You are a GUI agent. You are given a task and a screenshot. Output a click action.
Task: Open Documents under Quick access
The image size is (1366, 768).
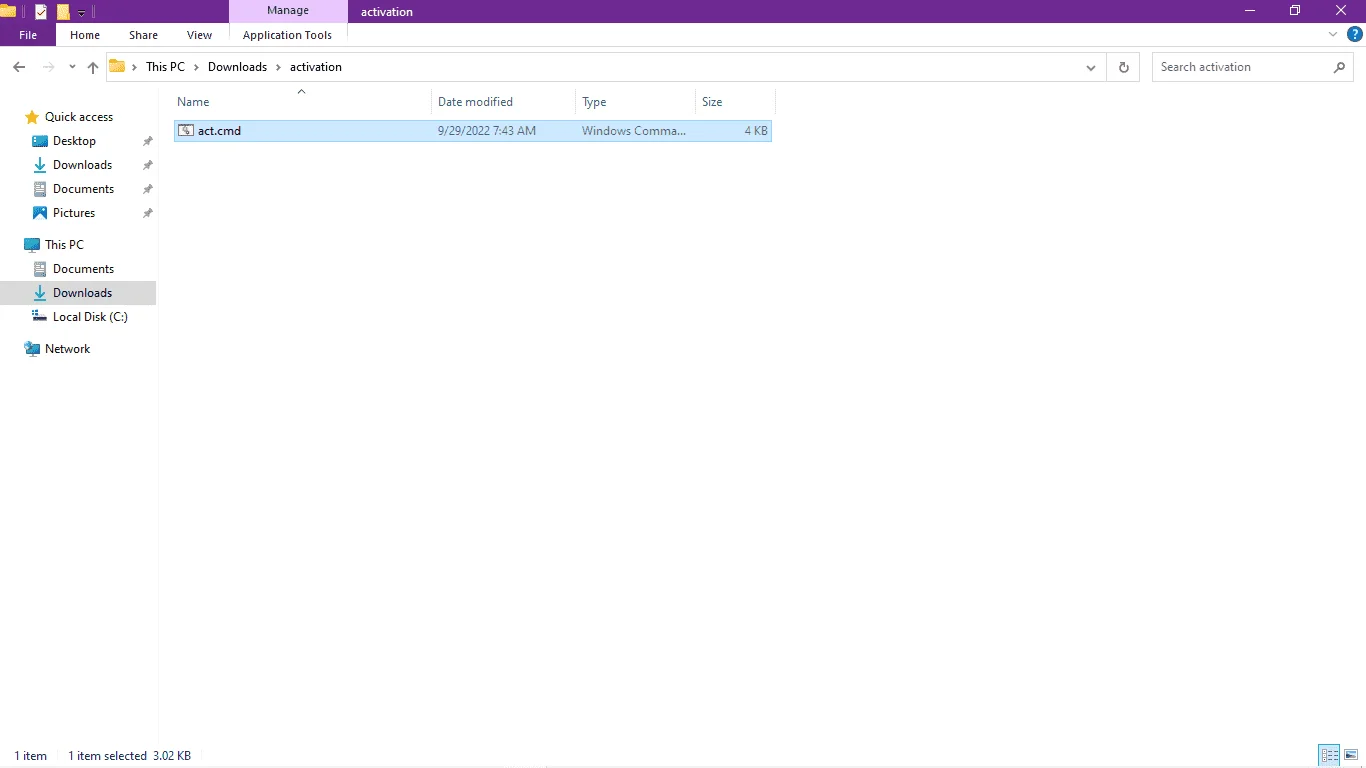tap(83, 189)
